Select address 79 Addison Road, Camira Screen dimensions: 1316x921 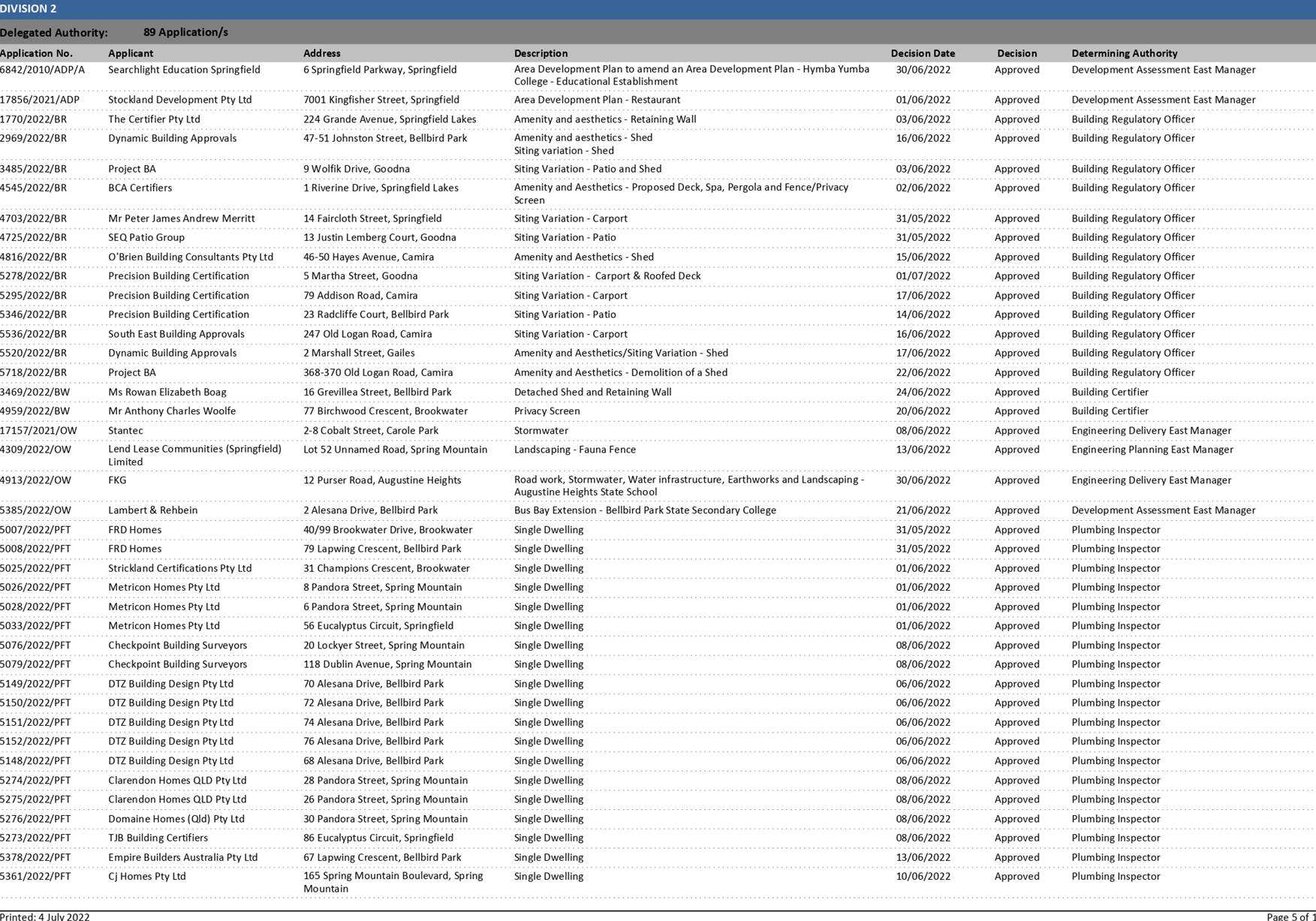[360, 295]
